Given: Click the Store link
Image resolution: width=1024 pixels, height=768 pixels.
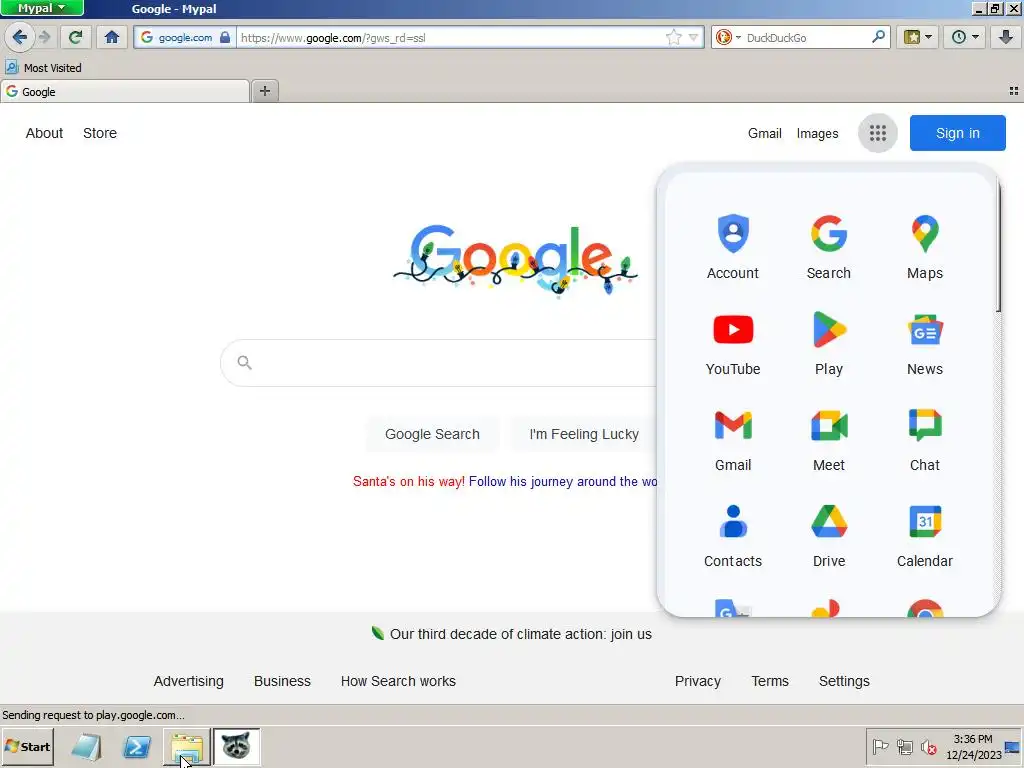Looking at the screenshot, I should [100, 133].
